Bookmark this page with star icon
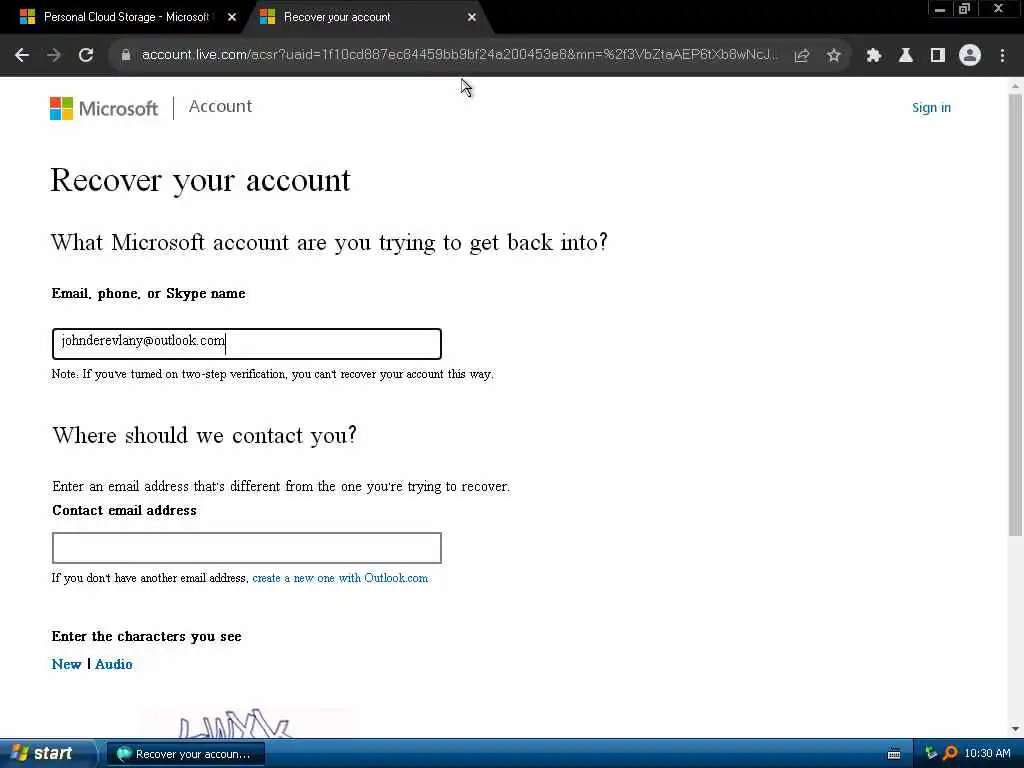1024x768 pixels. (x=833, y=56)
